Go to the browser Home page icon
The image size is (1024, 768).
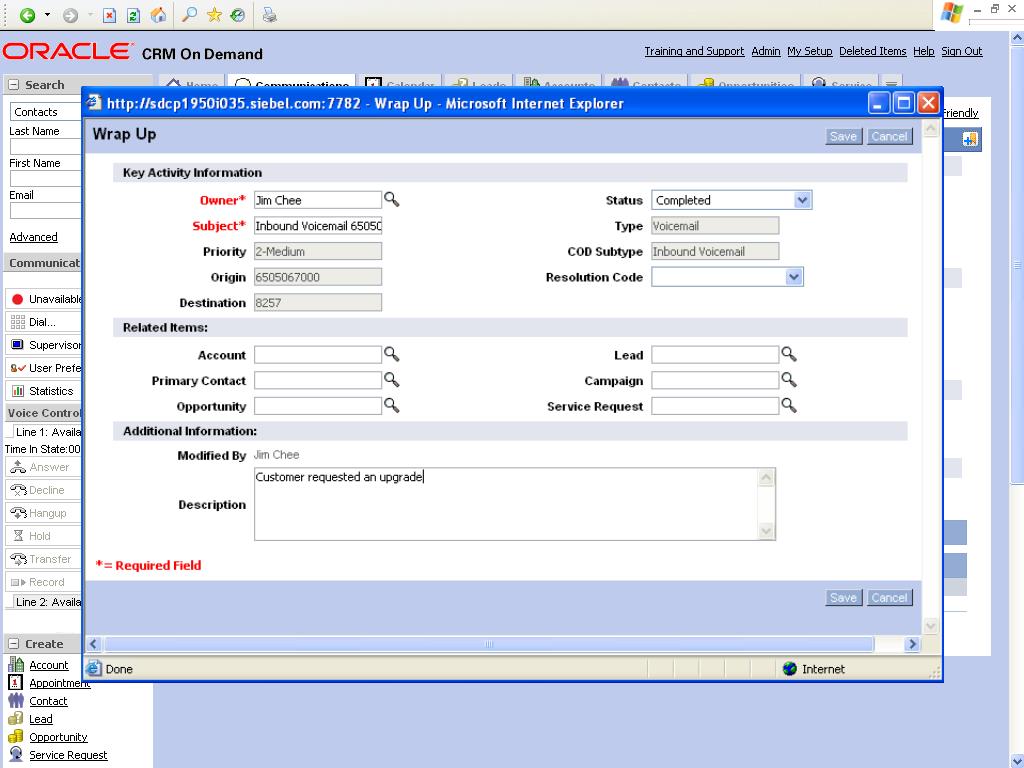[158, 15]
